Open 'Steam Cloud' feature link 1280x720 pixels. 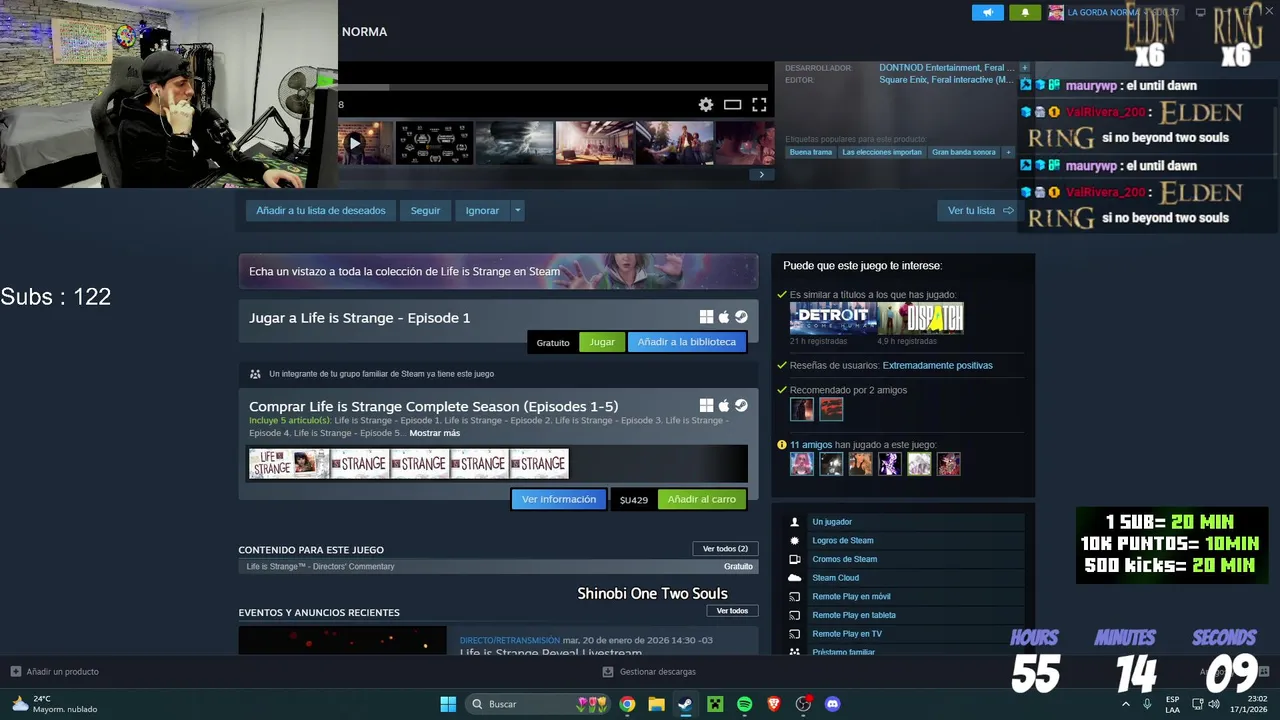[x=835, y=578]
